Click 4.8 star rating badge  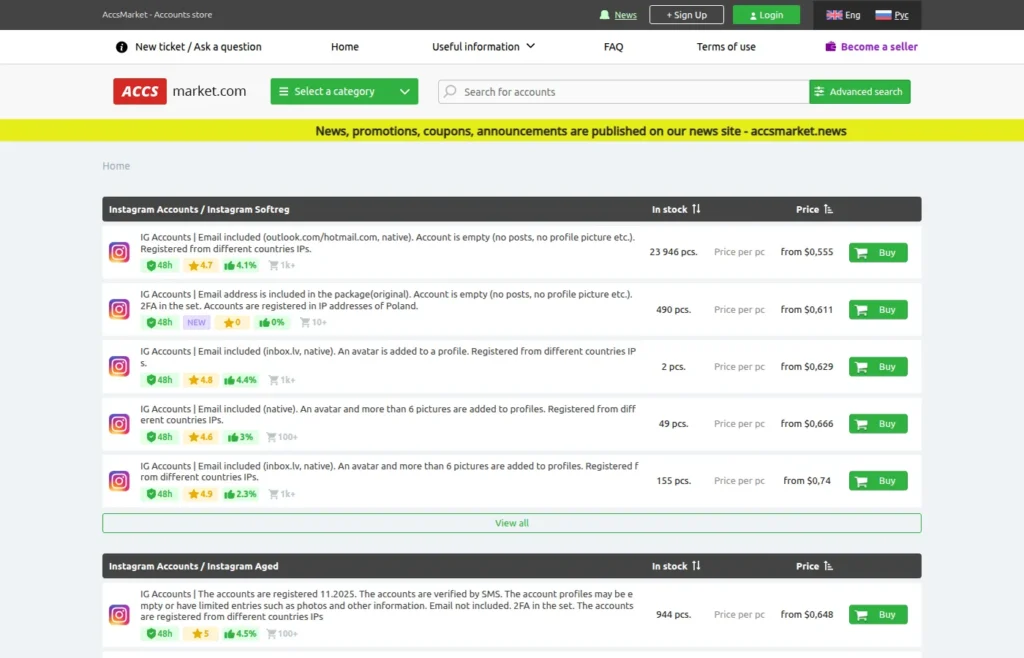click(x=200, y=380)
